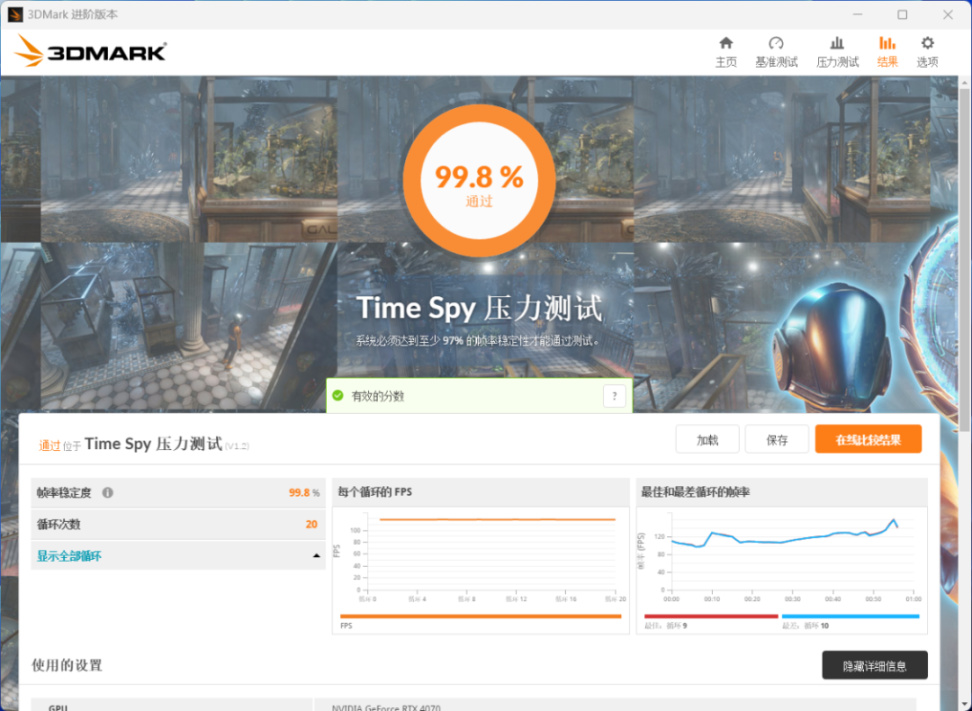972x711 pixels.
Task: Click the 使用的设置 heading
Action: point(67,665)
